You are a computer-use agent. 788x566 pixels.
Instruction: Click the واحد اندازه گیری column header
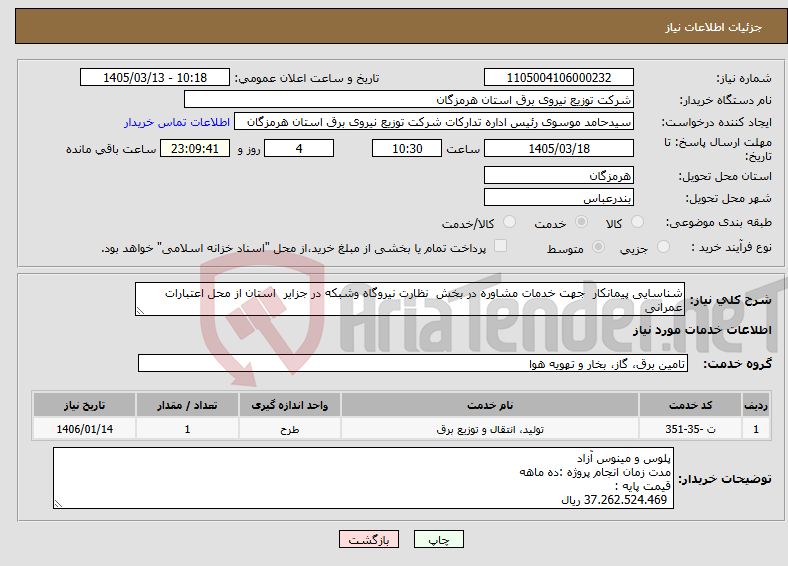[x=289, y=405]
